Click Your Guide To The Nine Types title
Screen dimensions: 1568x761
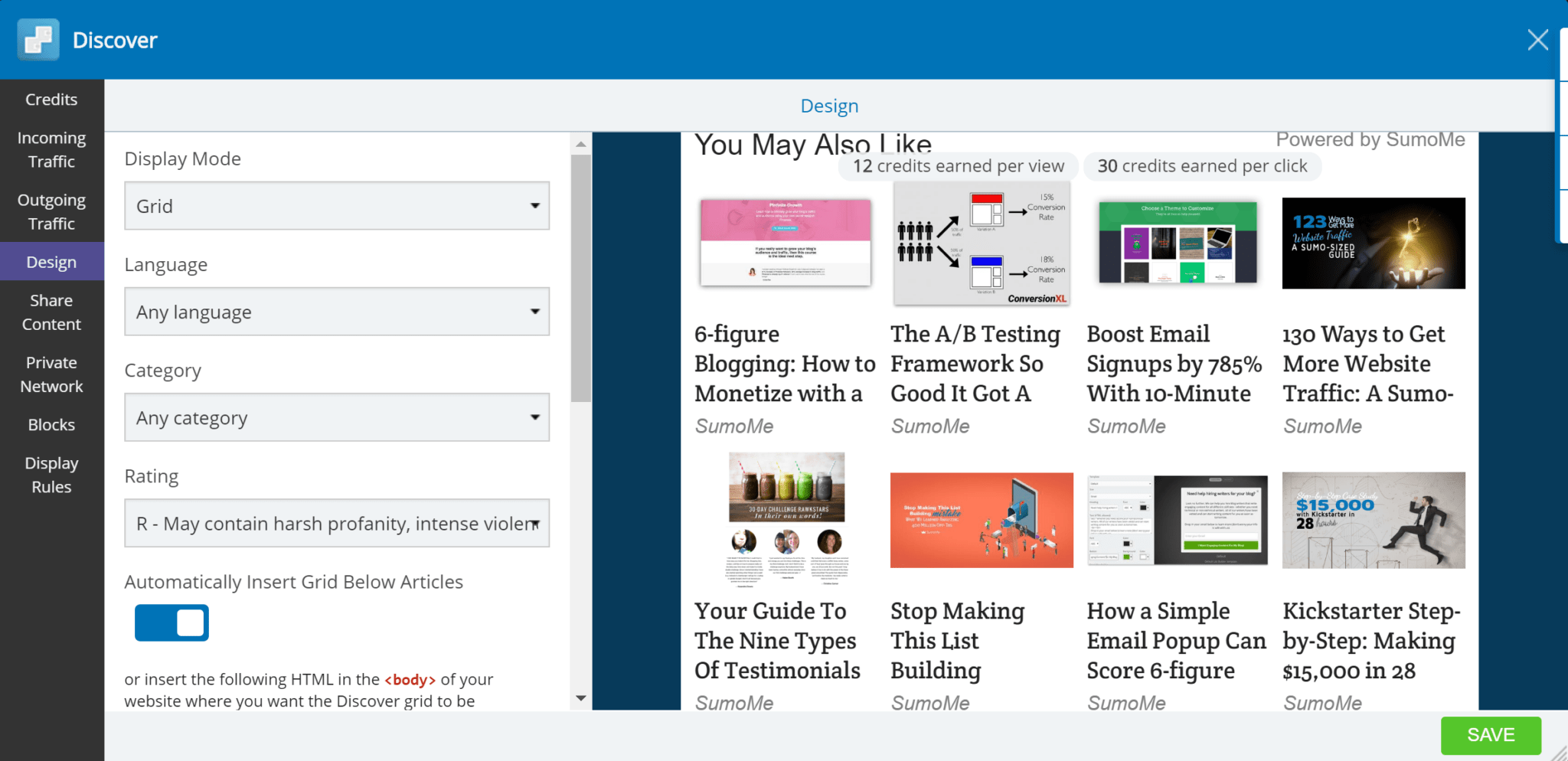point(777,641)
